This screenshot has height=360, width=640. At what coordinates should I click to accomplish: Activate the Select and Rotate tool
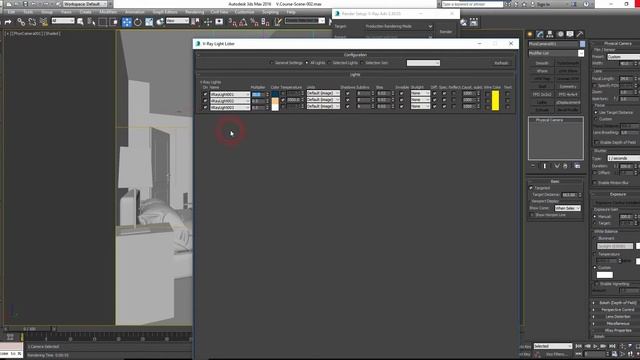(138, 22)
